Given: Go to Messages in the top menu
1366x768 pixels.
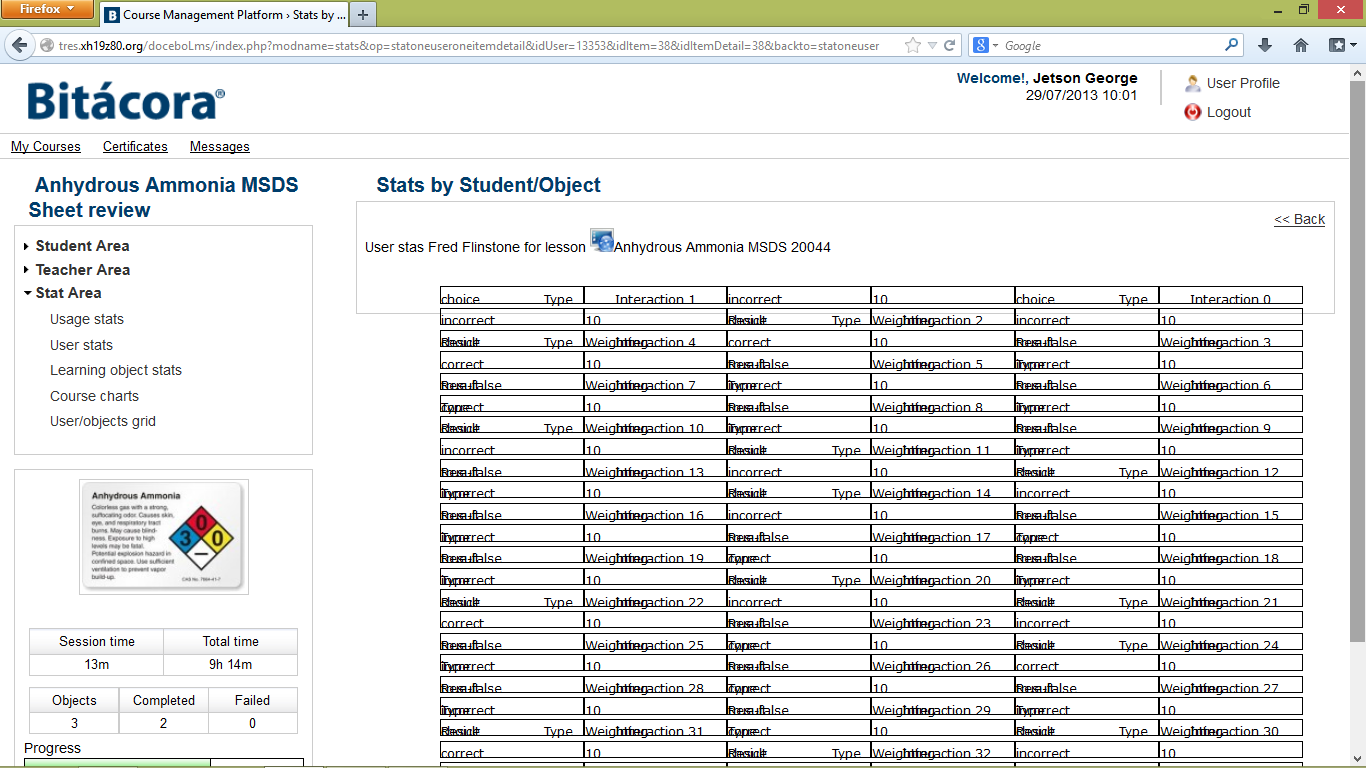Looking at the screenshot, I should [219, 147].
